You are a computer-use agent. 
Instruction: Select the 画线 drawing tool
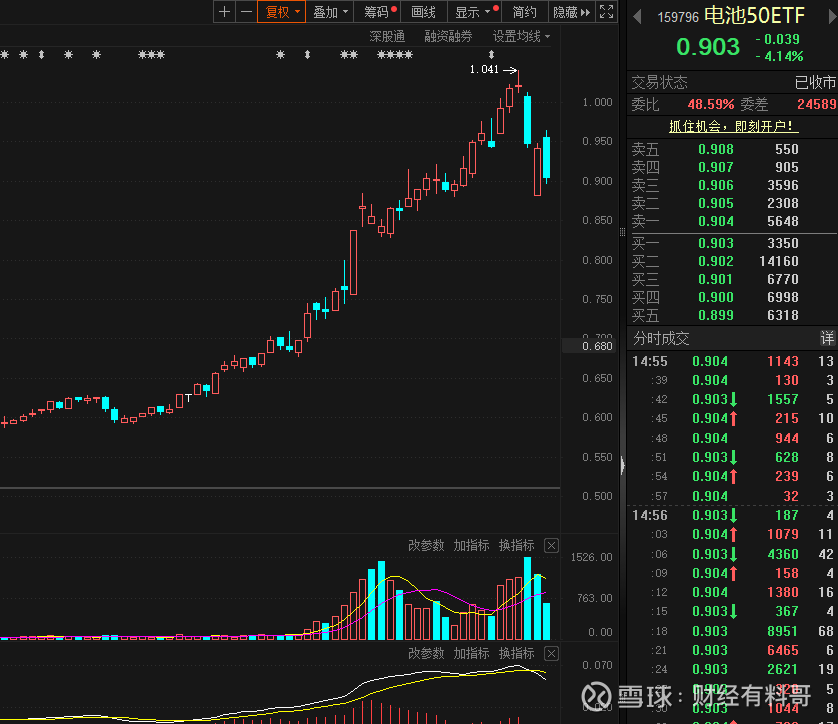(x=422, y=12)
